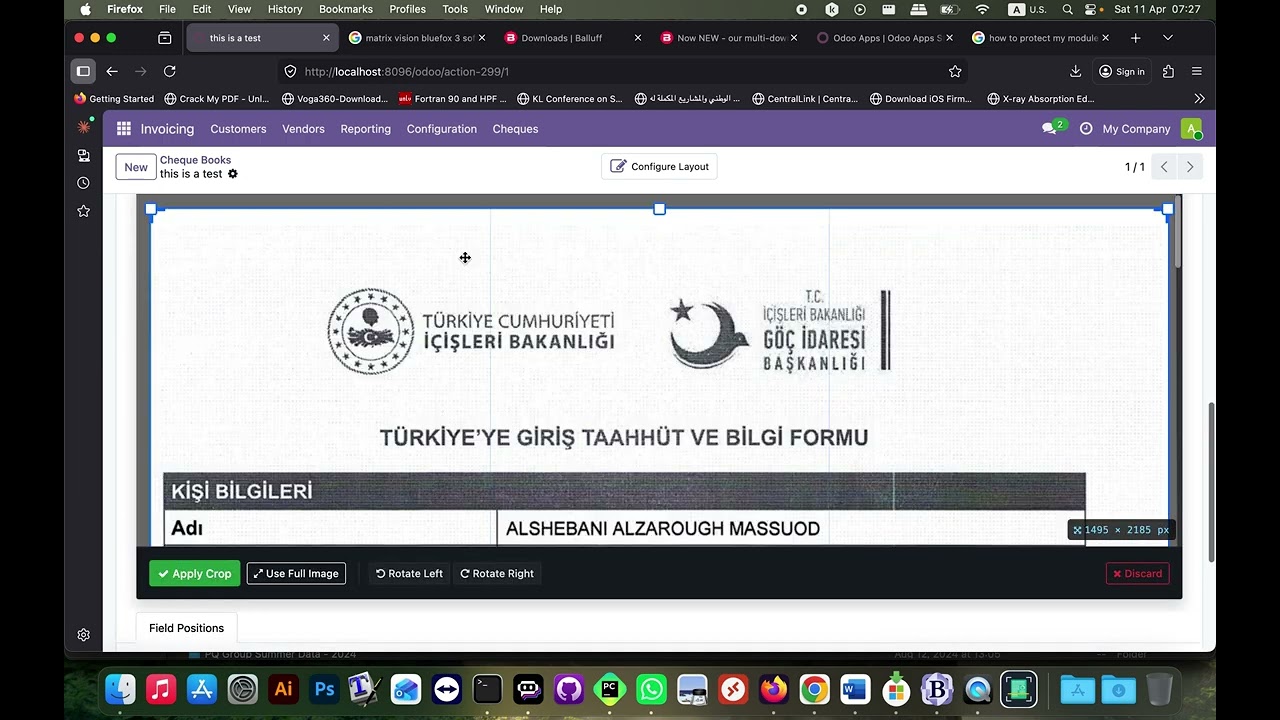Open the Firefox hamburger application menu
This screenshot has width=1280, height=720.
click(x=1197, y=71)
